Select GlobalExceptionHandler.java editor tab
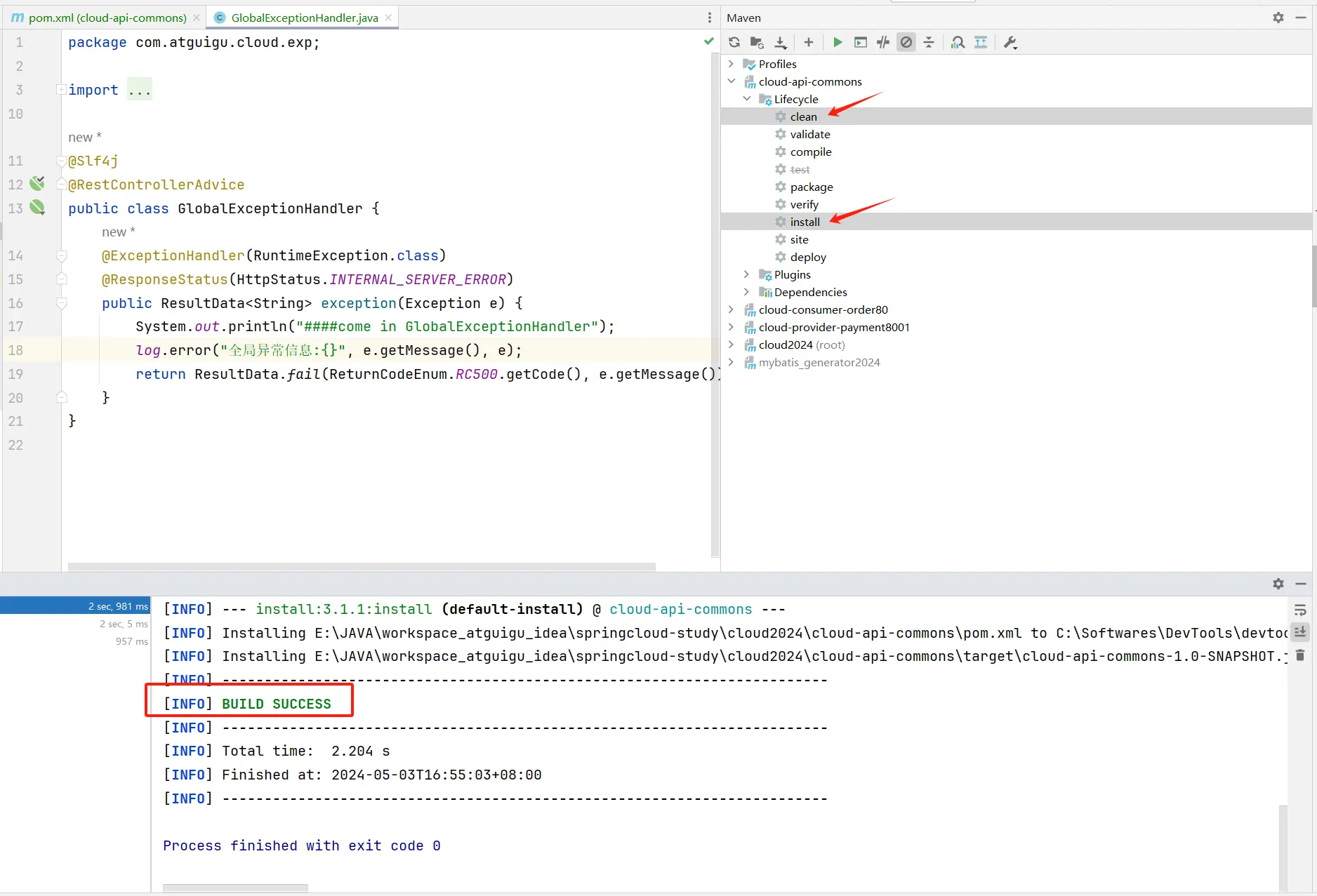Image resolution: width=1317 pixels, height=896 pixels. [304, 18]
